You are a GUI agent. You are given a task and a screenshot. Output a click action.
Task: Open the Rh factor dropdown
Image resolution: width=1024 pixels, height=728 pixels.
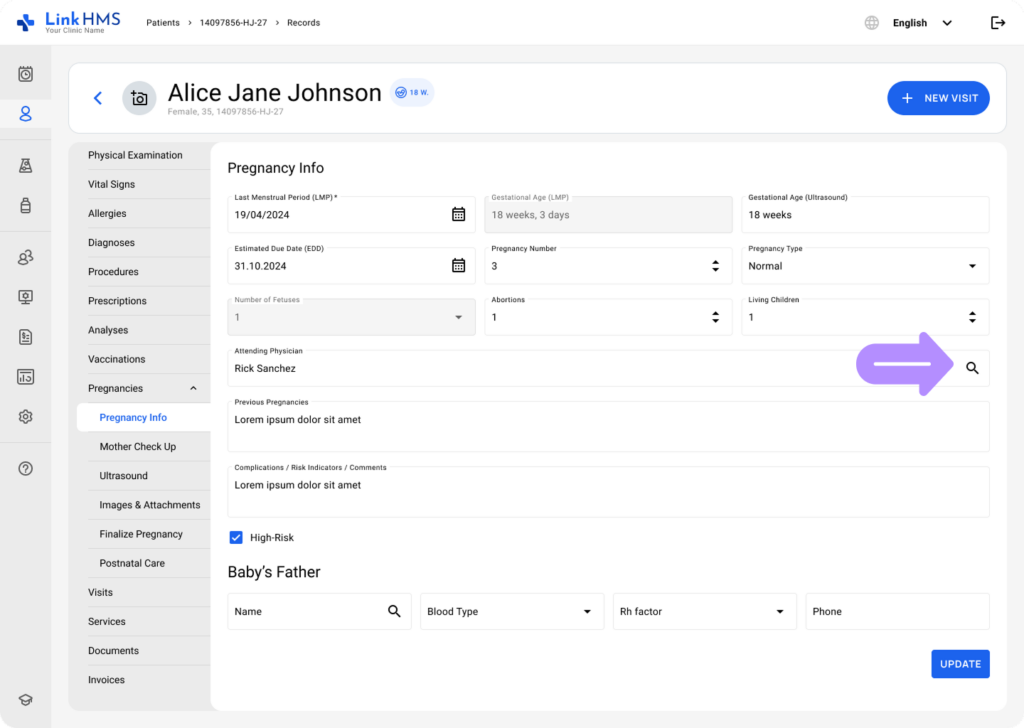(779, 612)
